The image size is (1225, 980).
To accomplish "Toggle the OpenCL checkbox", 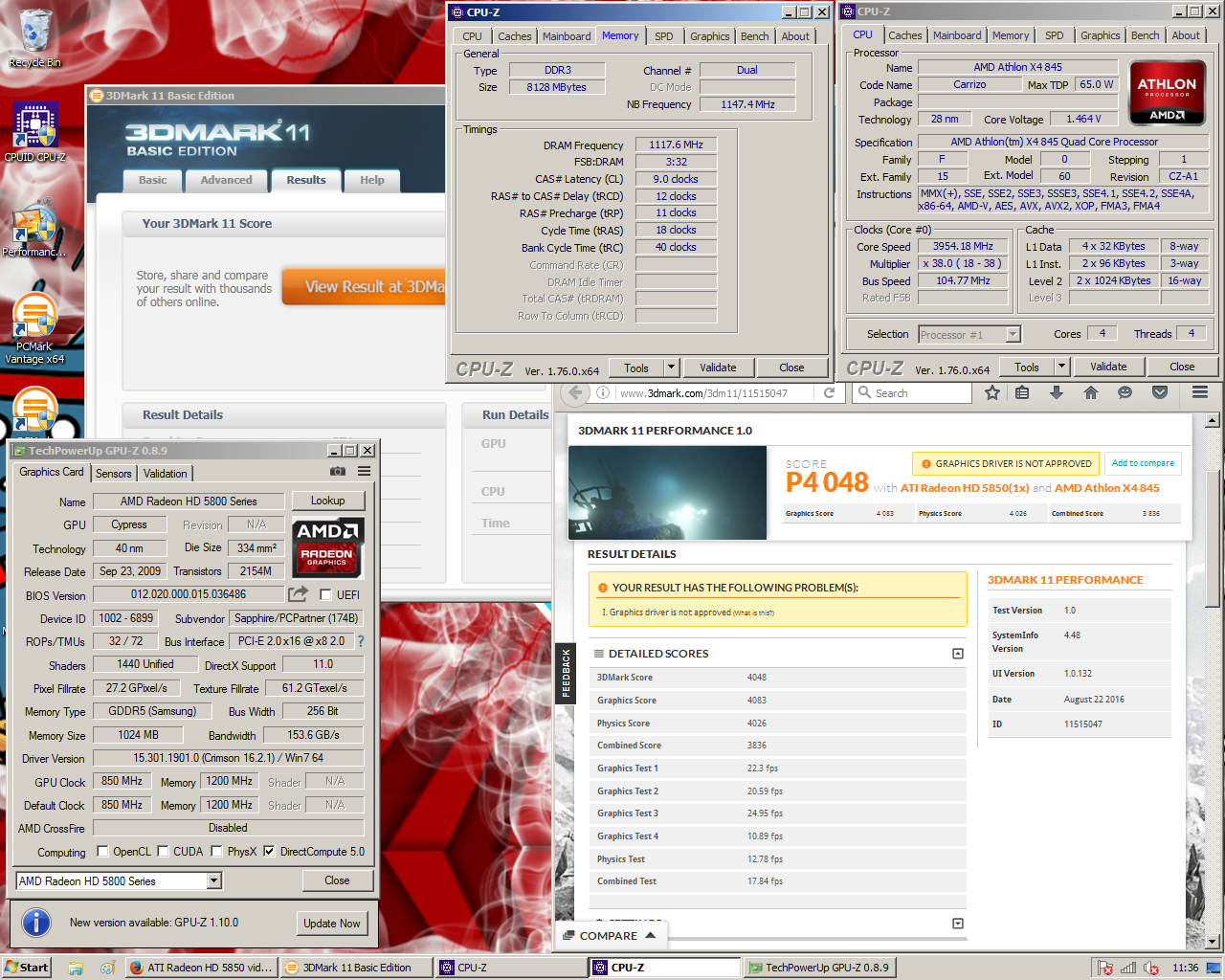I will pos(104,851).
